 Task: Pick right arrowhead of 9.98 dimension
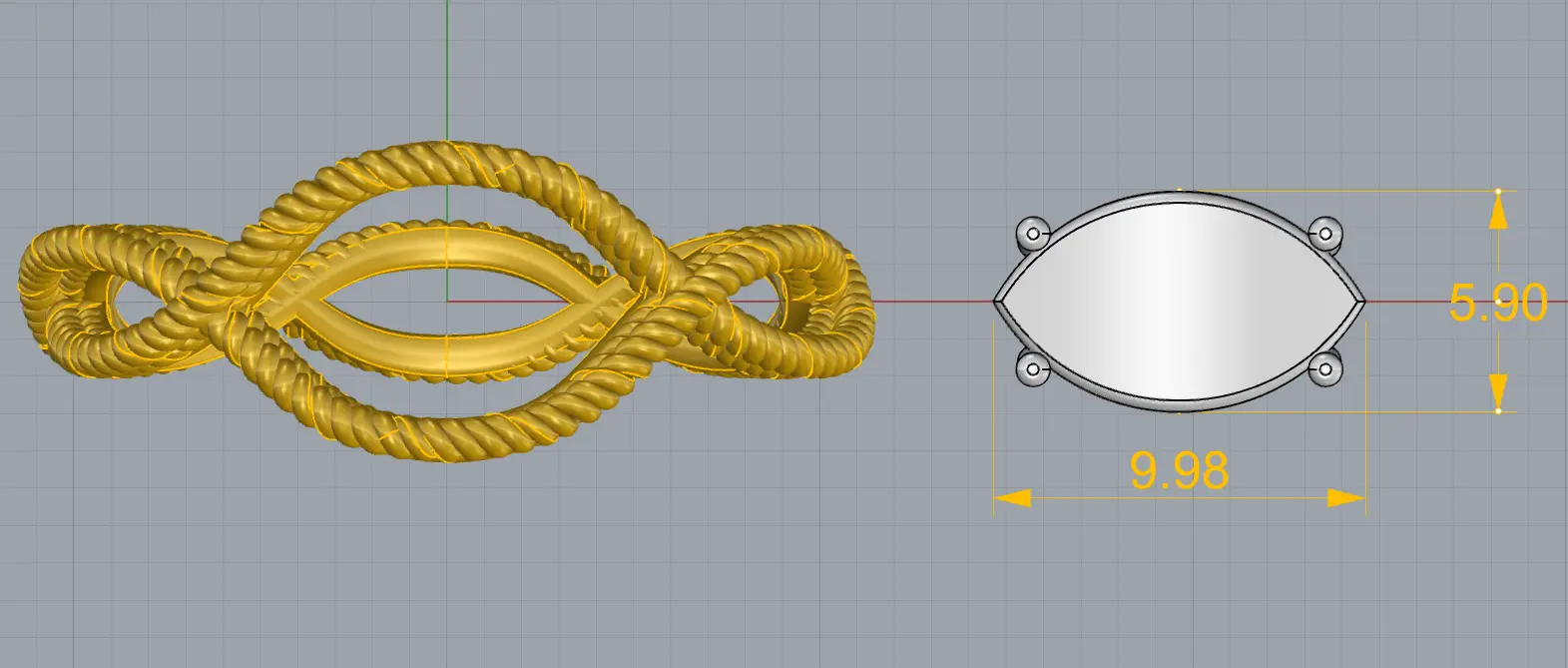pos(1347,497)
